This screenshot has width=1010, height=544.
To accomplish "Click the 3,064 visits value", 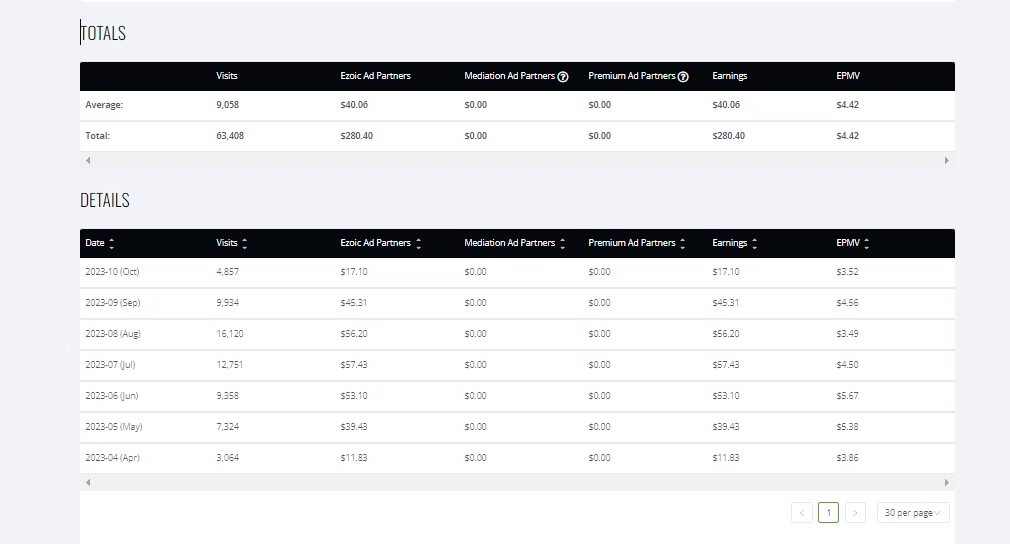I will coord(227,458).
